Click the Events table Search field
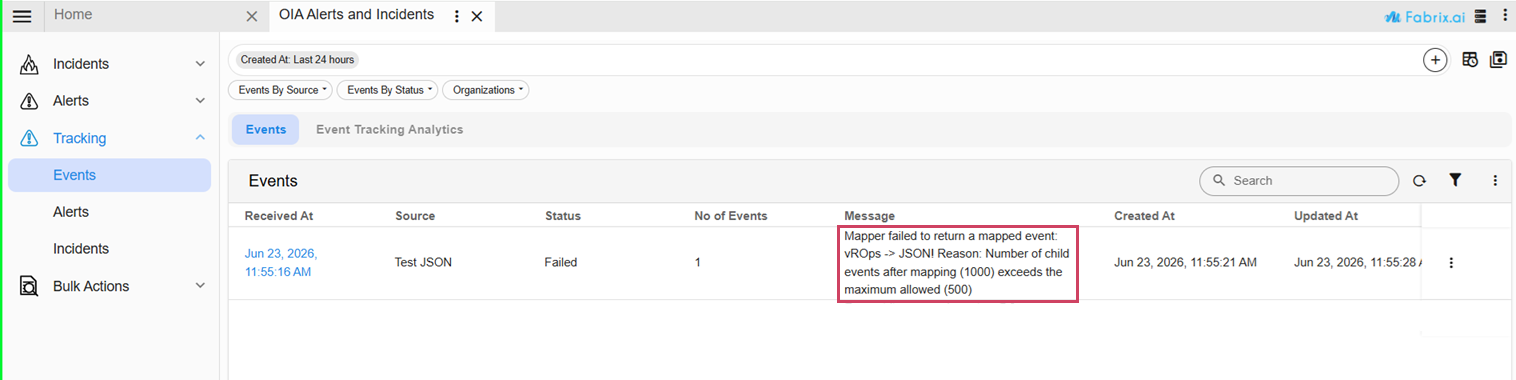1516x380 pixels. click(1299, 181)
